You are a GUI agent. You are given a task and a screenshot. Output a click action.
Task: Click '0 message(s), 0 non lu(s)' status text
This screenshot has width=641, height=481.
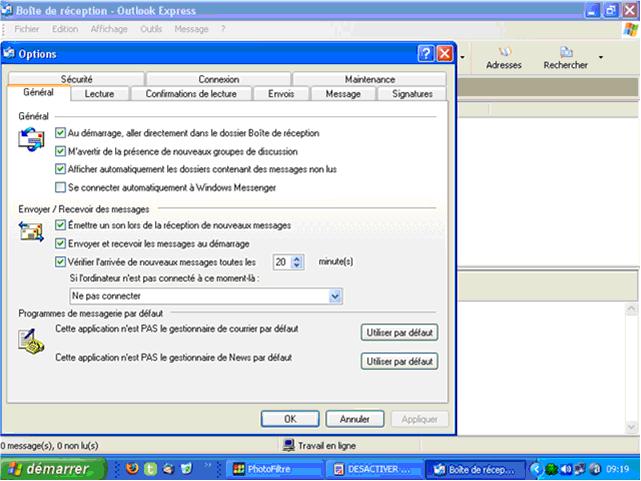pyautogui.click(x=49, y=445)
